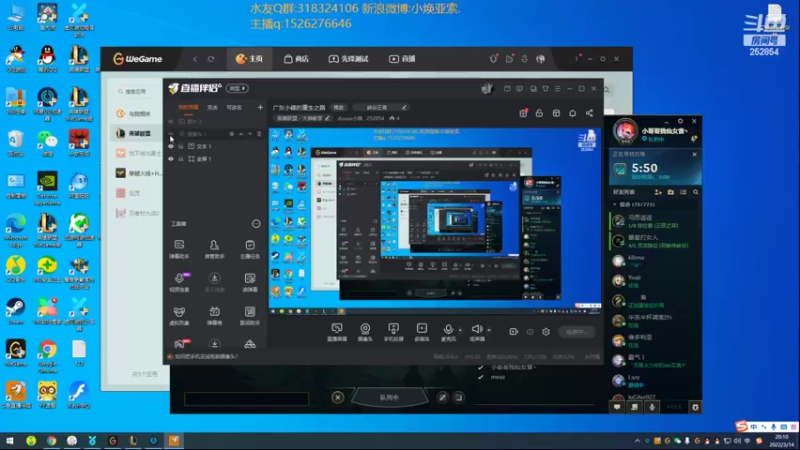This screenshot has width=800, height=450.
Task: Open the 弹幕助手 tool
Action: [x=179, y=249]
